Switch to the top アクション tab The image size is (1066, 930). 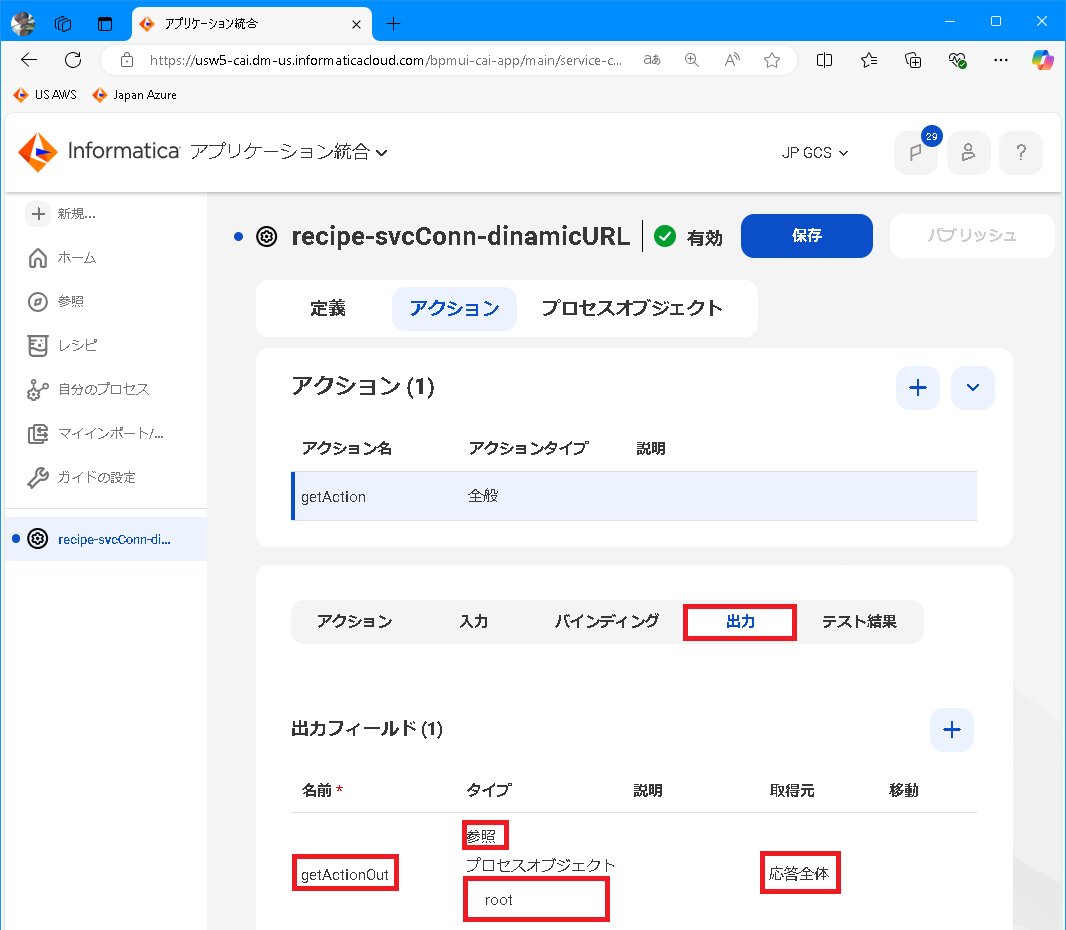[x=454, y=309]
